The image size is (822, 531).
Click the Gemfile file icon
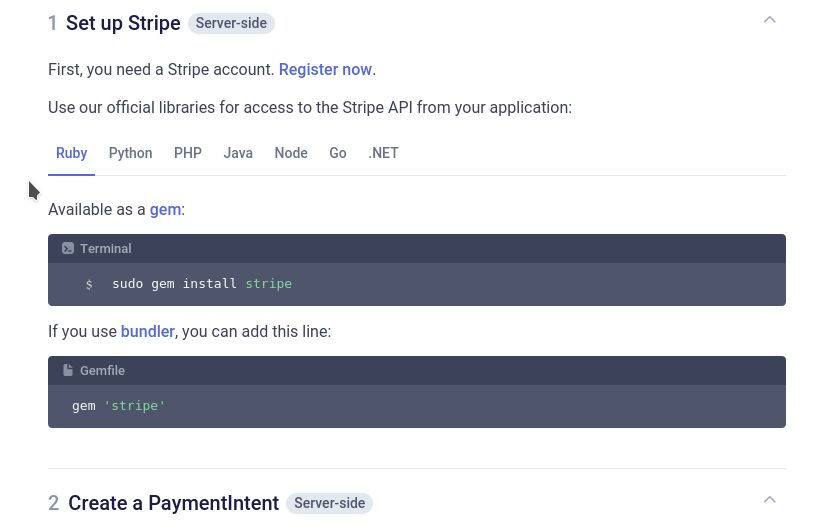click(68, 370)
